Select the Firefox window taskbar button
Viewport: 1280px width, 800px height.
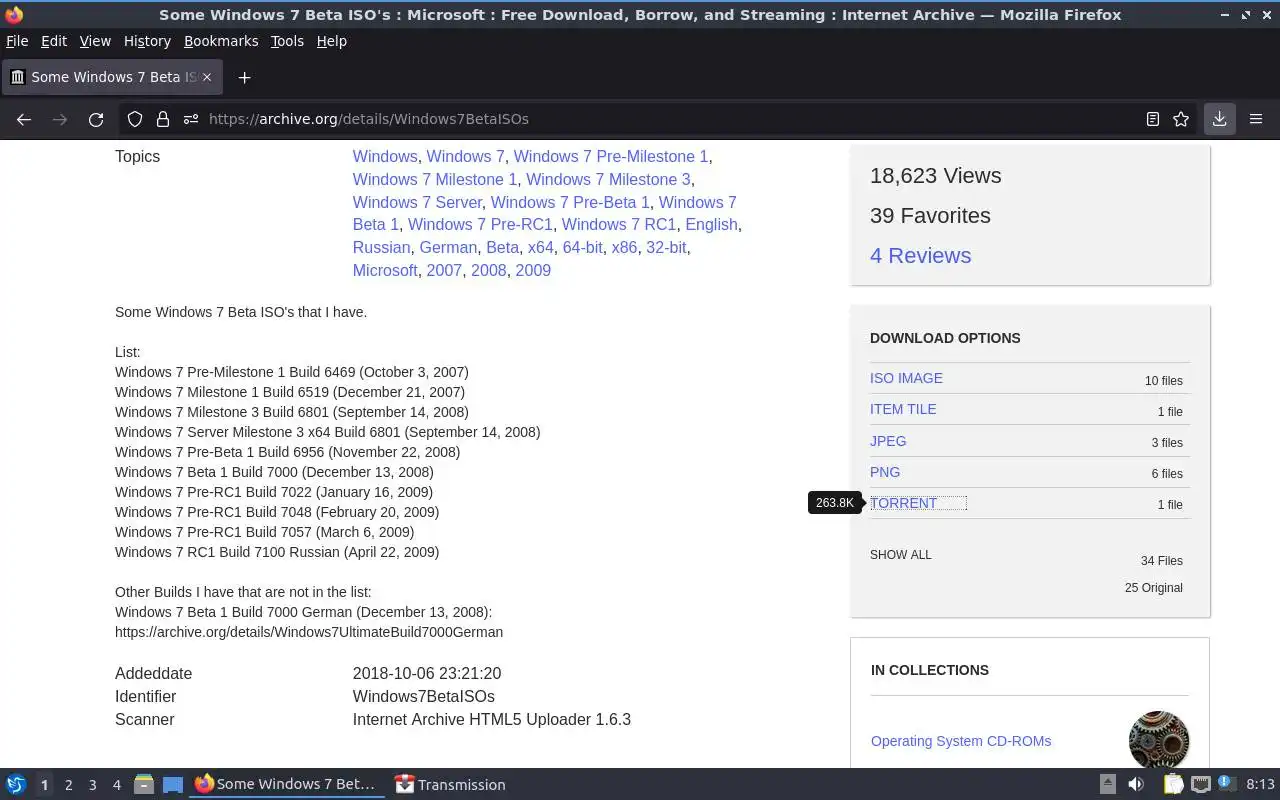coord(286,784)
